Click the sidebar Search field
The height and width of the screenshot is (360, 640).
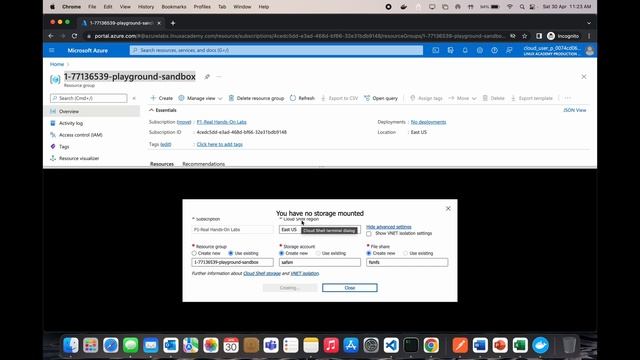[89, 98]
